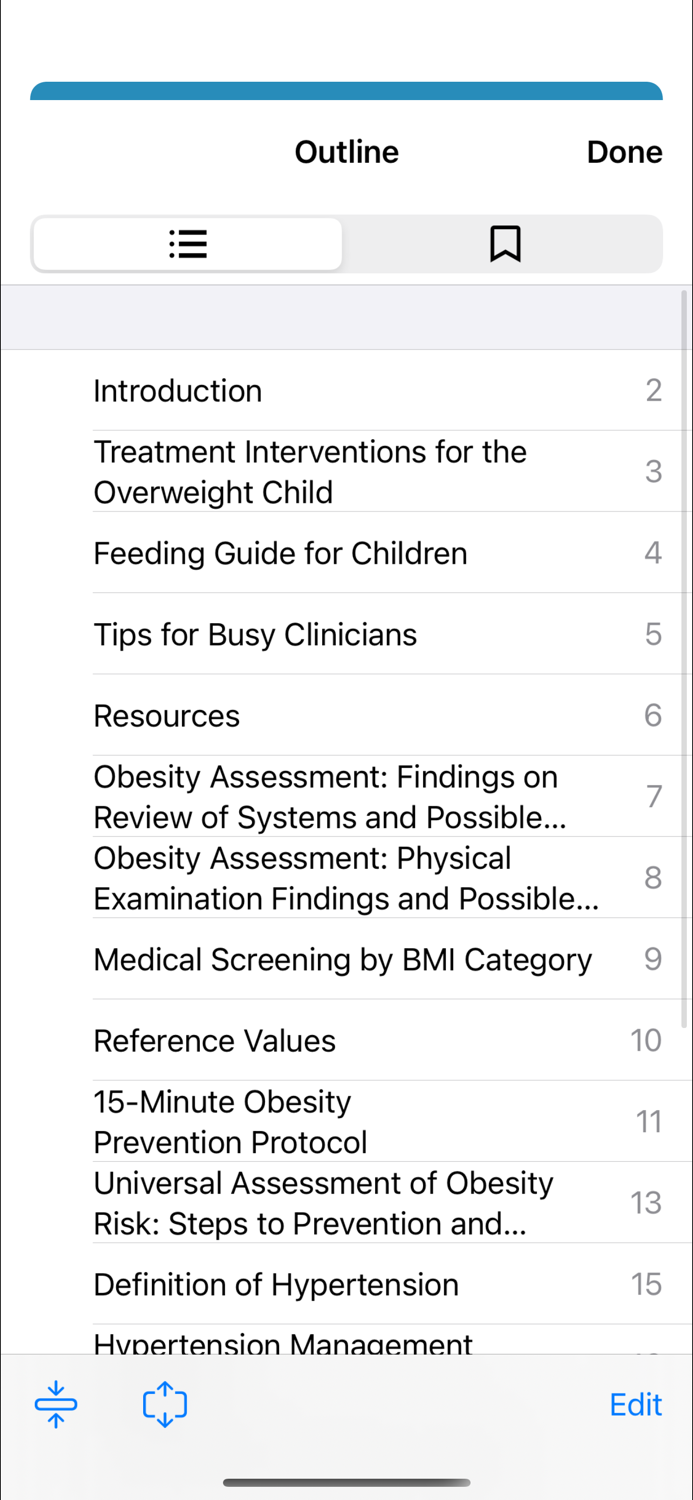Screen dimensions: 693x1500
Task: Go to Medical Screening by BMI Category
Action: pyautogui.click(x=378, y=959)
